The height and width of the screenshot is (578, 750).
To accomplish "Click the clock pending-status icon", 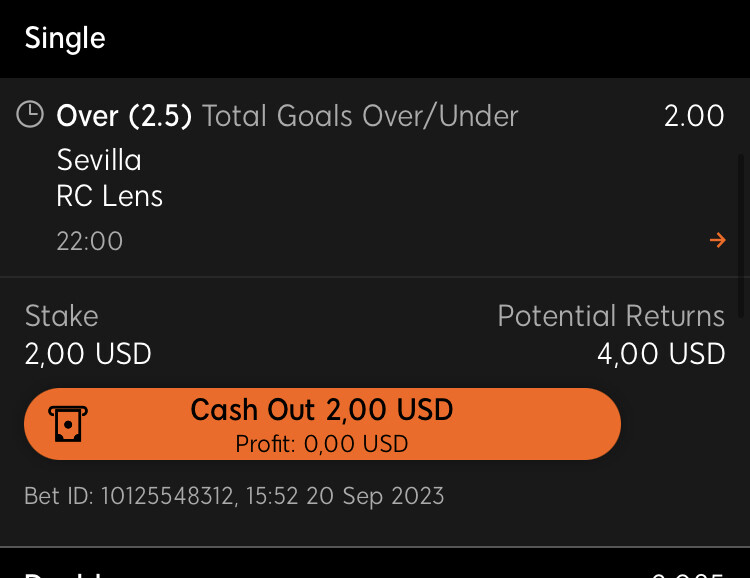I will click(30, 114).
